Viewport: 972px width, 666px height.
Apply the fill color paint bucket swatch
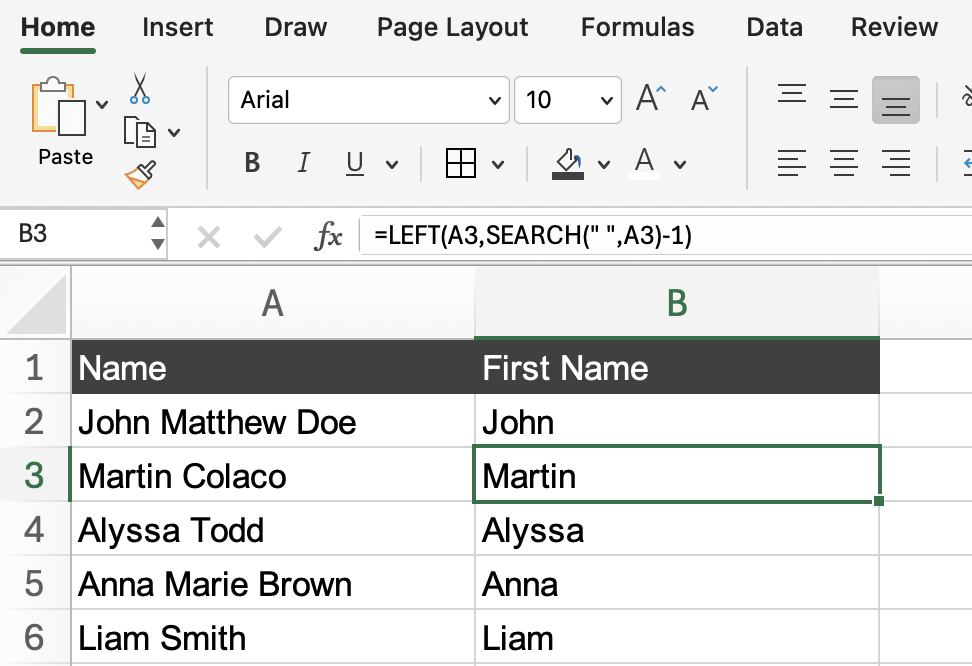568,163
